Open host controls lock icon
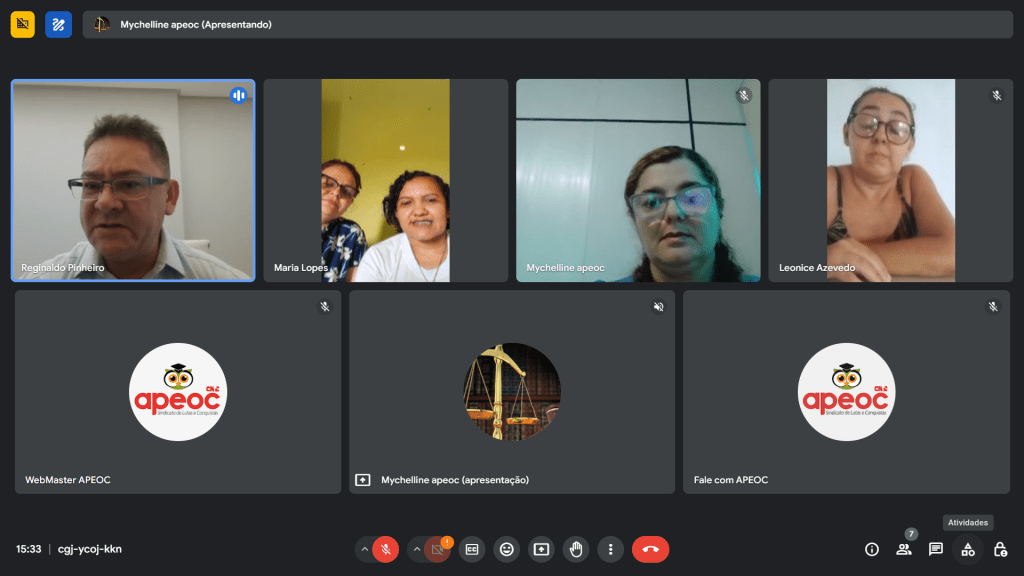Image resolution: width=1024 pixels, height=576 pixels. (1000, 549)
